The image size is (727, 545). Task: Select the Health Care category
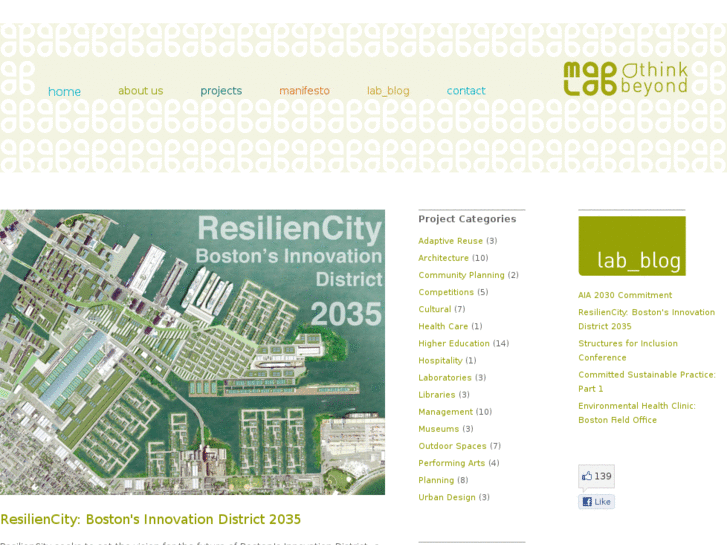(443, 327)
